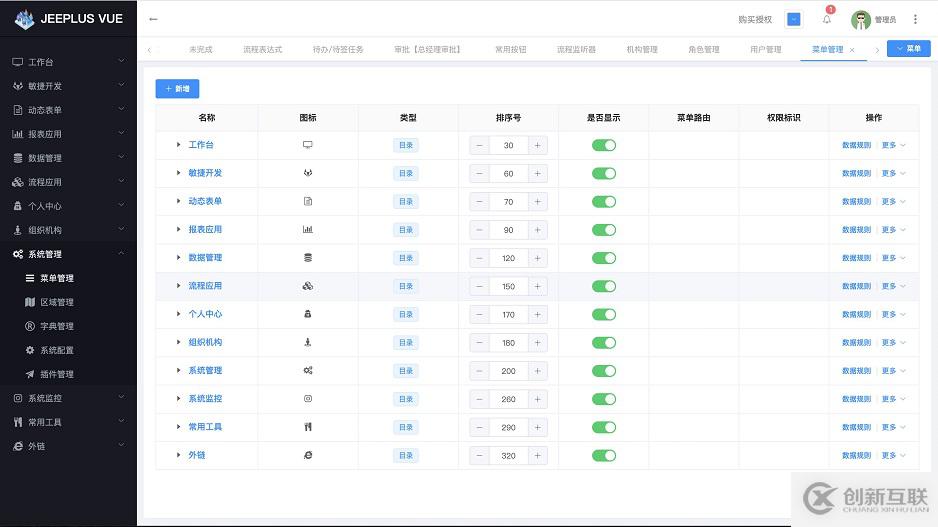Screen dimensions: 938x527
Task: Increase sort number for 个人中心 row
Action: [538, 315]
